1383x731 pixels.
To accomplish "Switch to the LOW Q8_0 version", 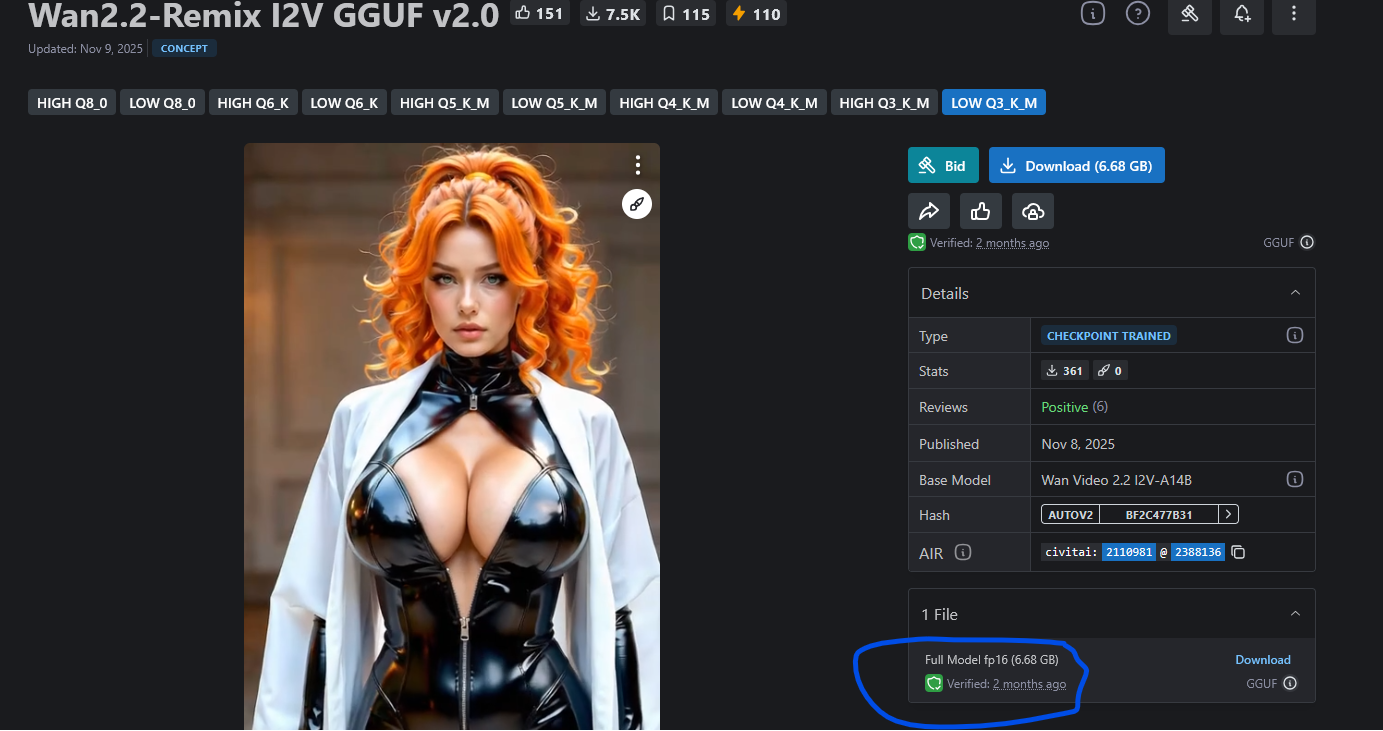I will click(163, 103).
